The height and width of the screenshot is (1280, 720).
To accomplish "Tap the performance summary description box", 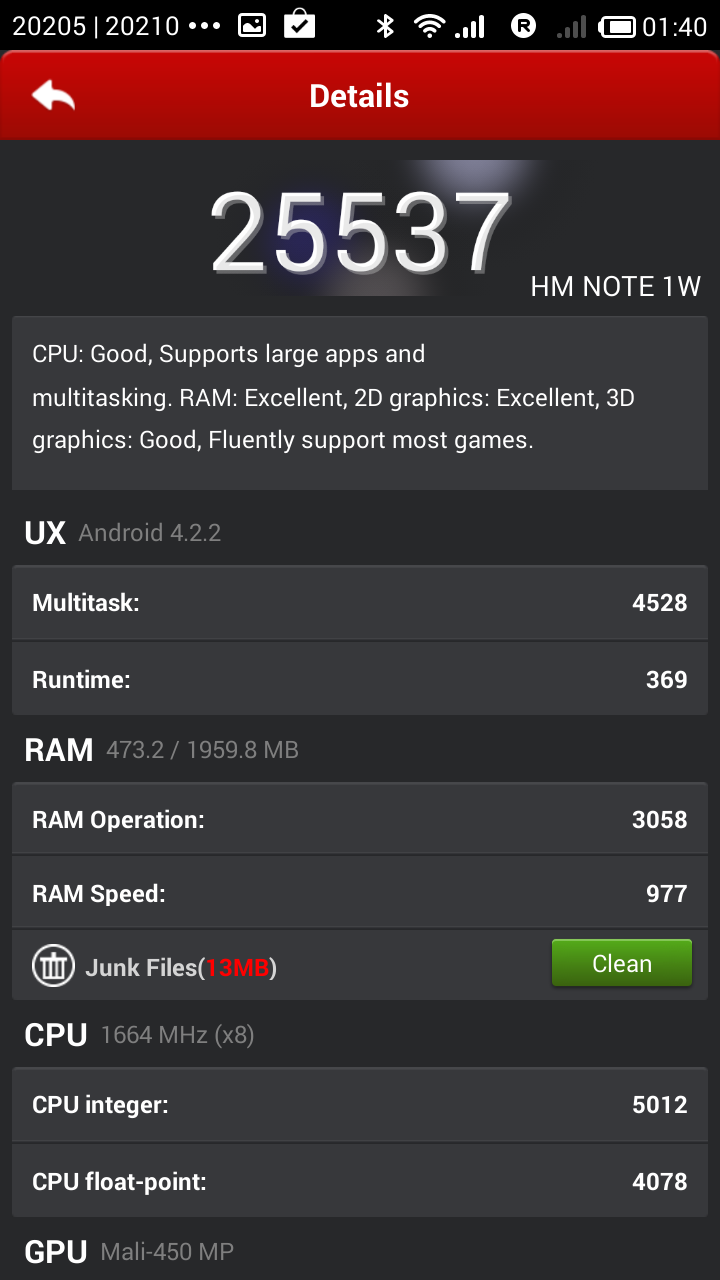I will tap(360, 400).
